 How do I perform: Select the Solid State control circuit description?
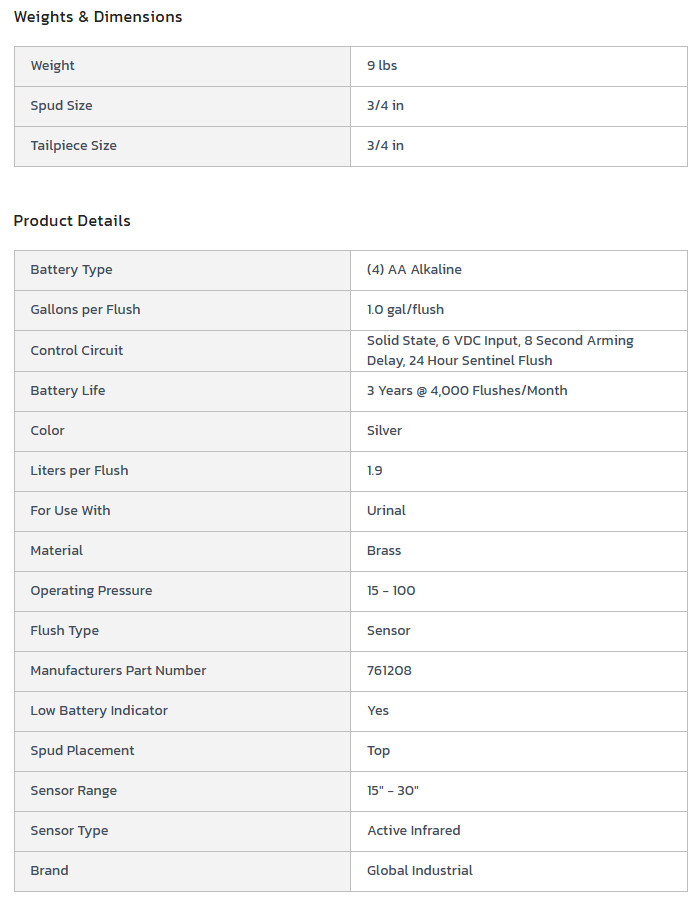[500, 351]
